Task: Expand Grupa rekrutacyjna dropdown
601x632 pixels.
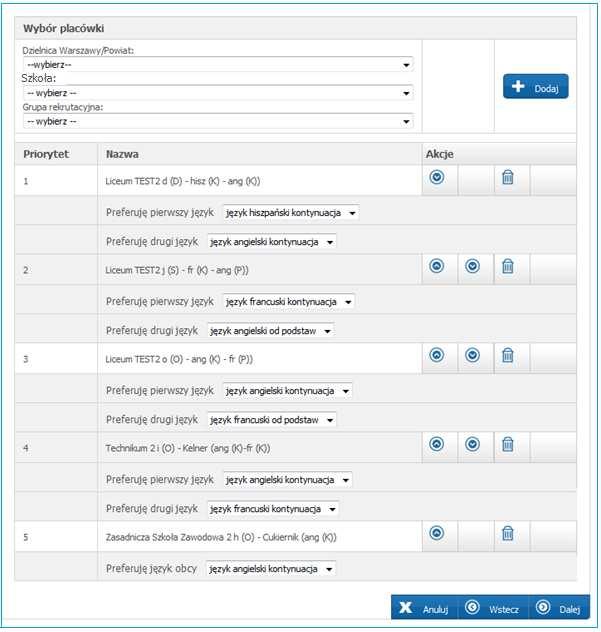Action: [218, 121]
